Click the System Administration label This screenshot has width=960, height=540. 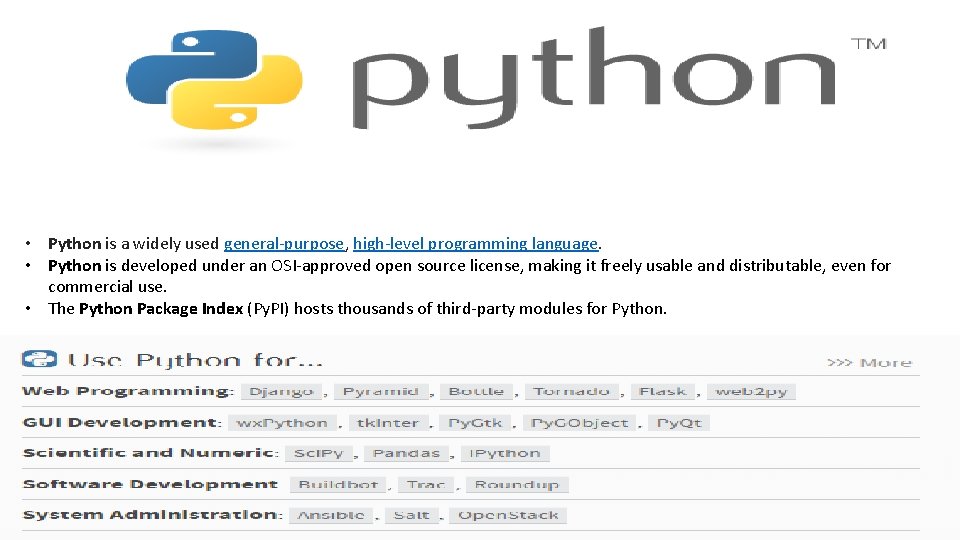click(x=152, y=515)
